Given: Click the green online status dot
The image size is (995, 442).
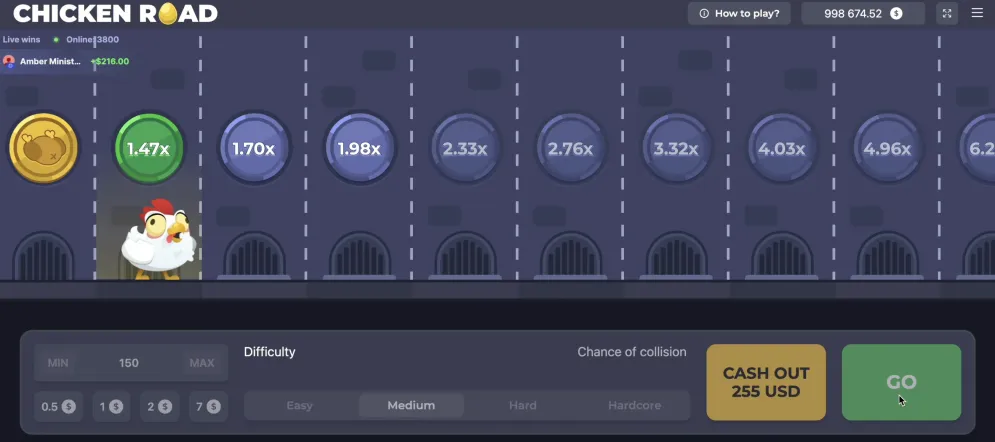Looking at the screenshot, I should (56, 39).
